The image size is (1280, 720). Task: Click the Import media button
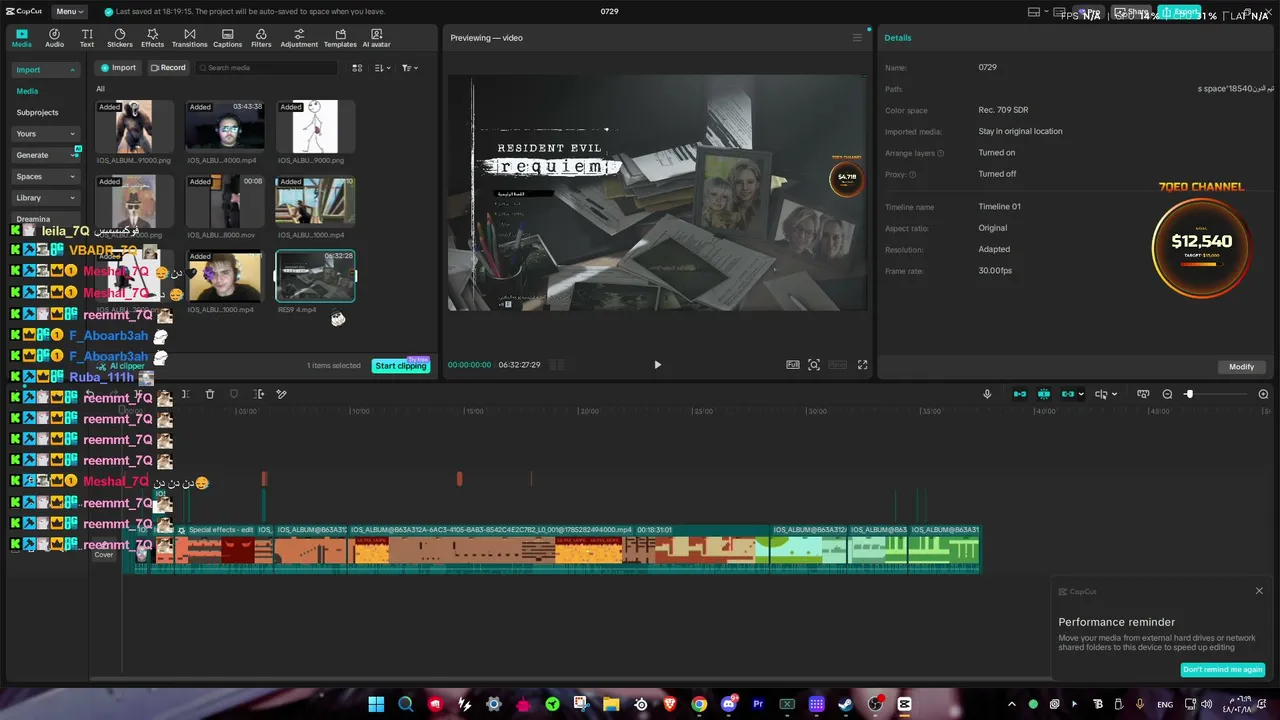118,68
